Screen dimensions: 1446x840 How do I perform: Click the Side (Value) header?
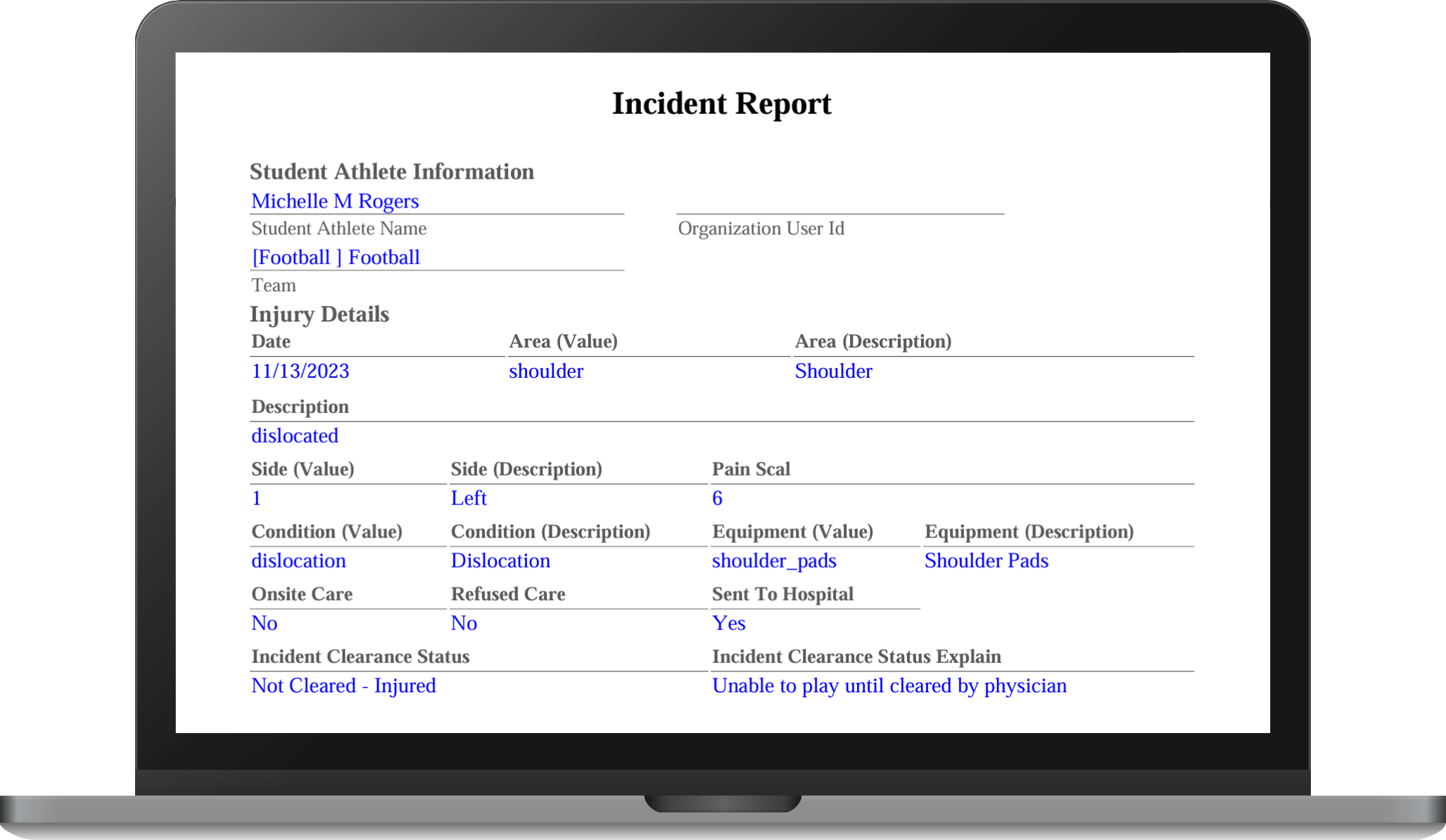coord(303,469)
